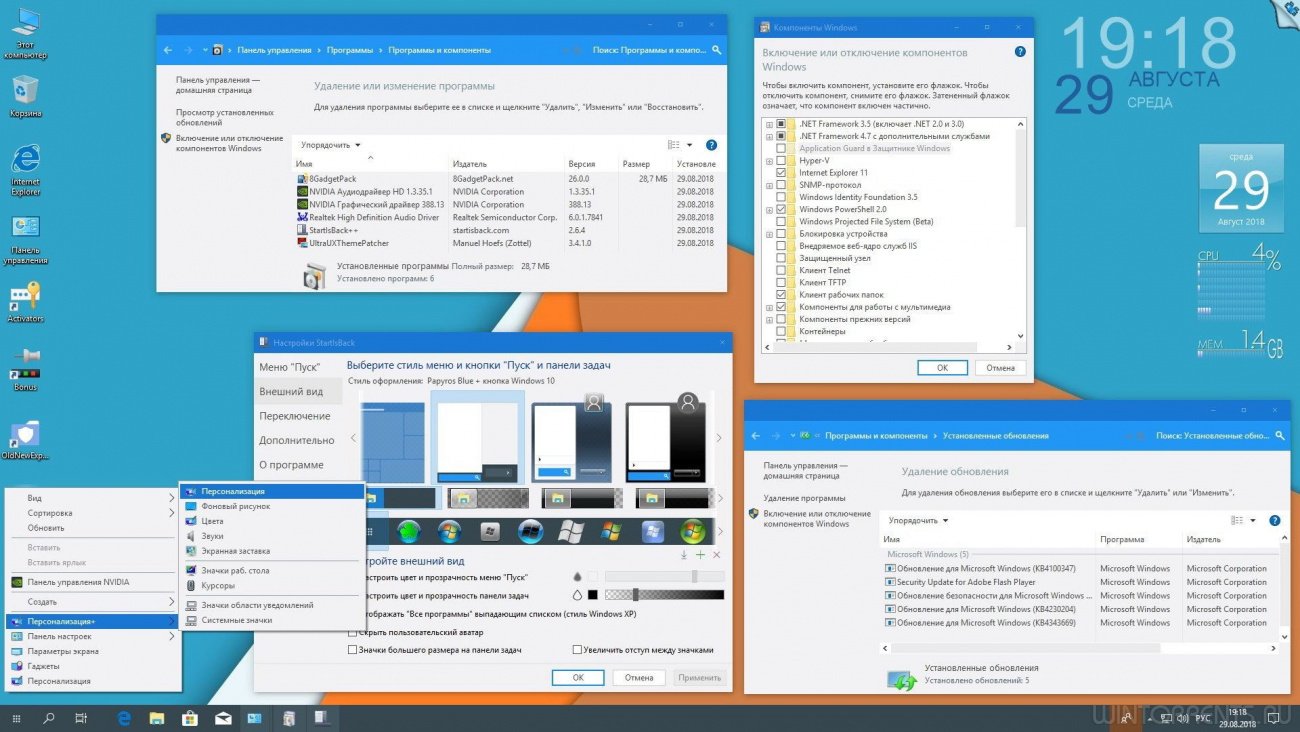The height and width of the screenshot is (732, 1300).
Task: Select the Papyros Blue menu style thumbnail
Action: point(478,438)
